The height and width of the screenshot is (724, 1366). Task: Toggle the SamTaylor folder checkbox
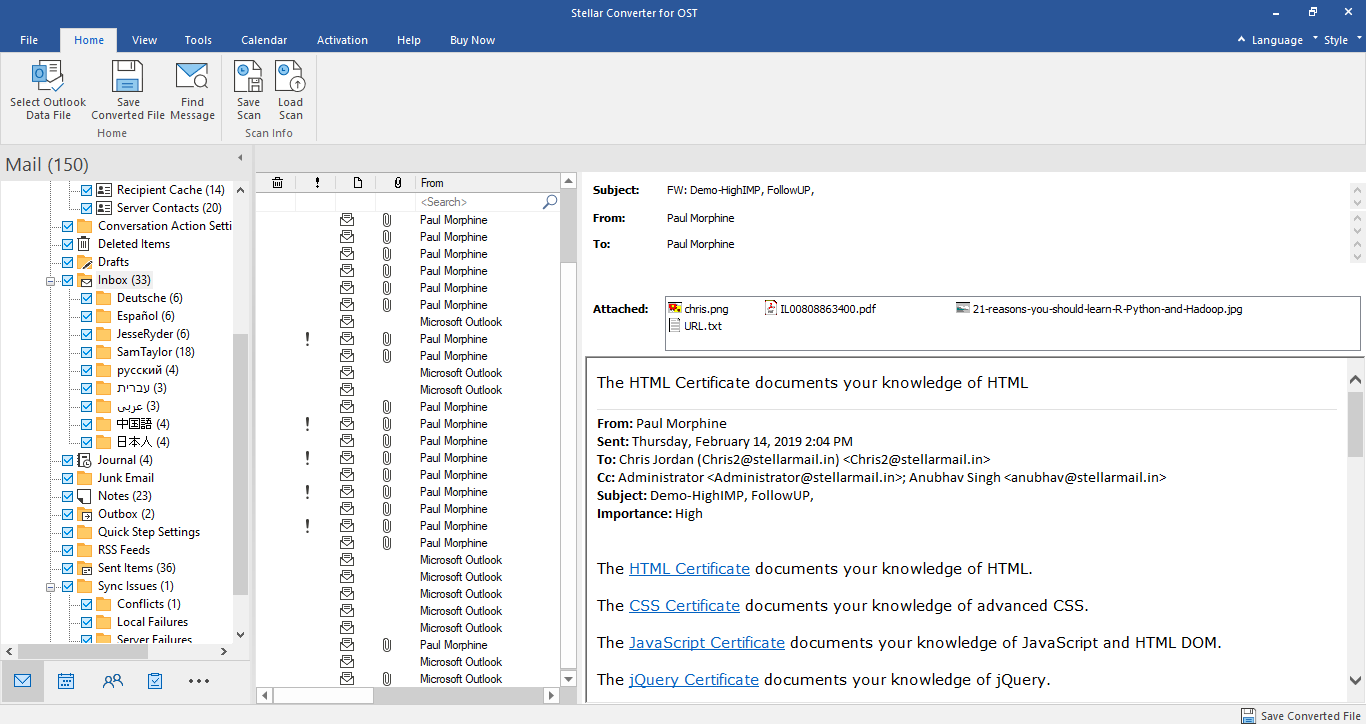coord(87,352)
